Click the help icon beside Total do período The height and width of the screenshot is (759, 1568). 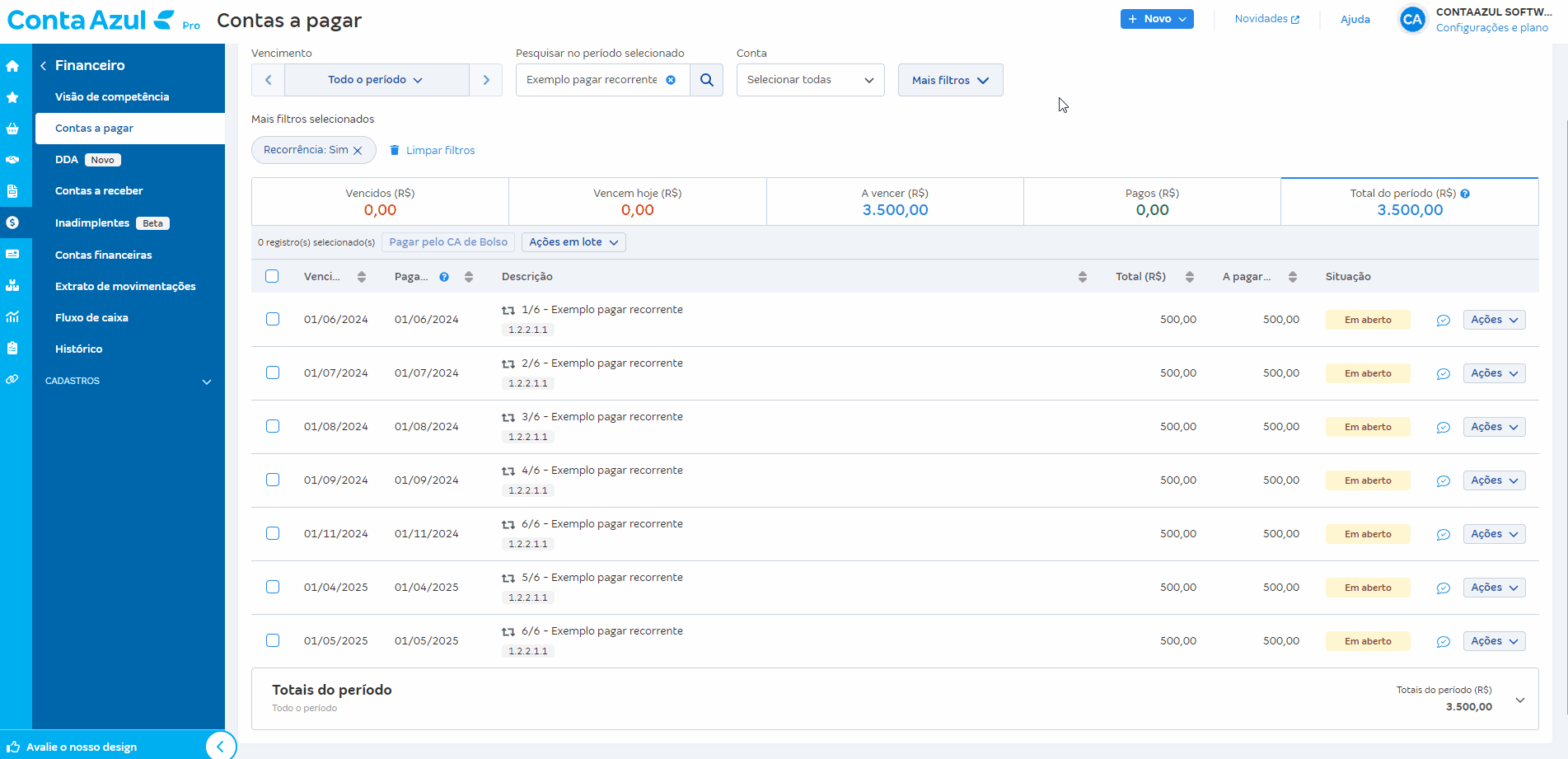click(x=1465, y=194)
